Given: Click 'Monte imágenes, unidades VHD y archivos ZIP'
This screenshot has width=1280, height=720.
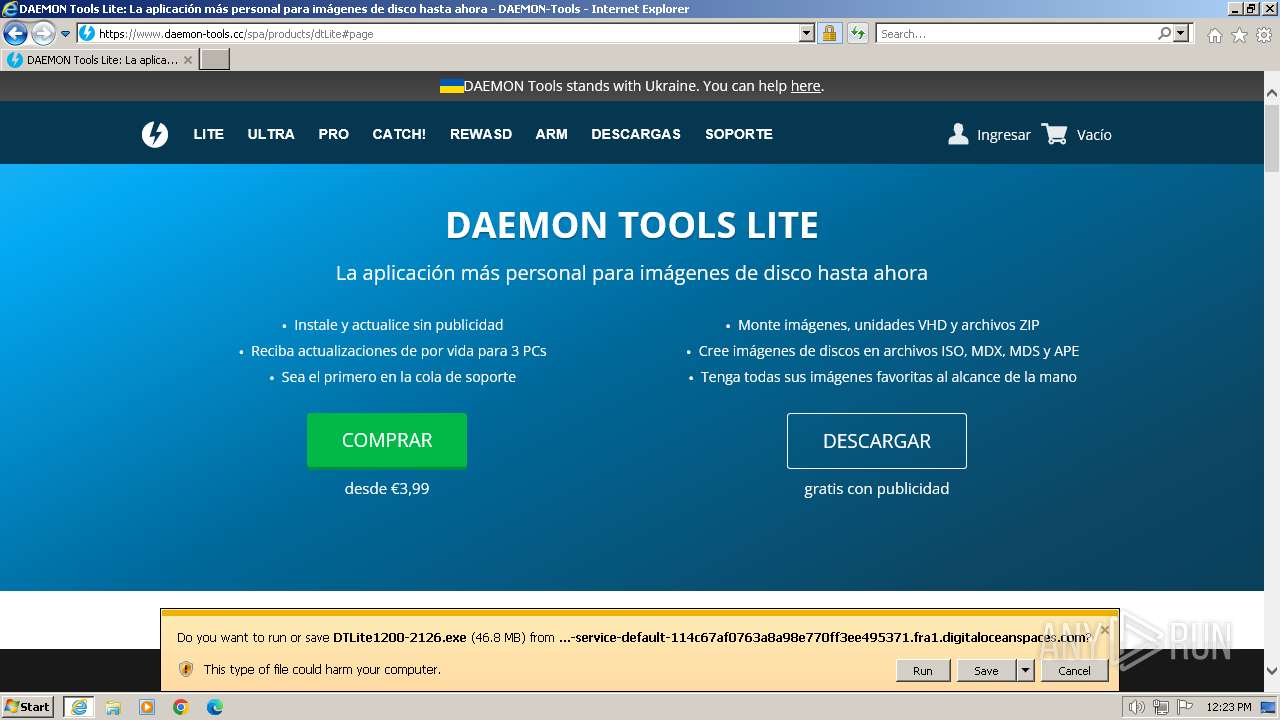Looking at the screenshot, I should click(889, 325).
